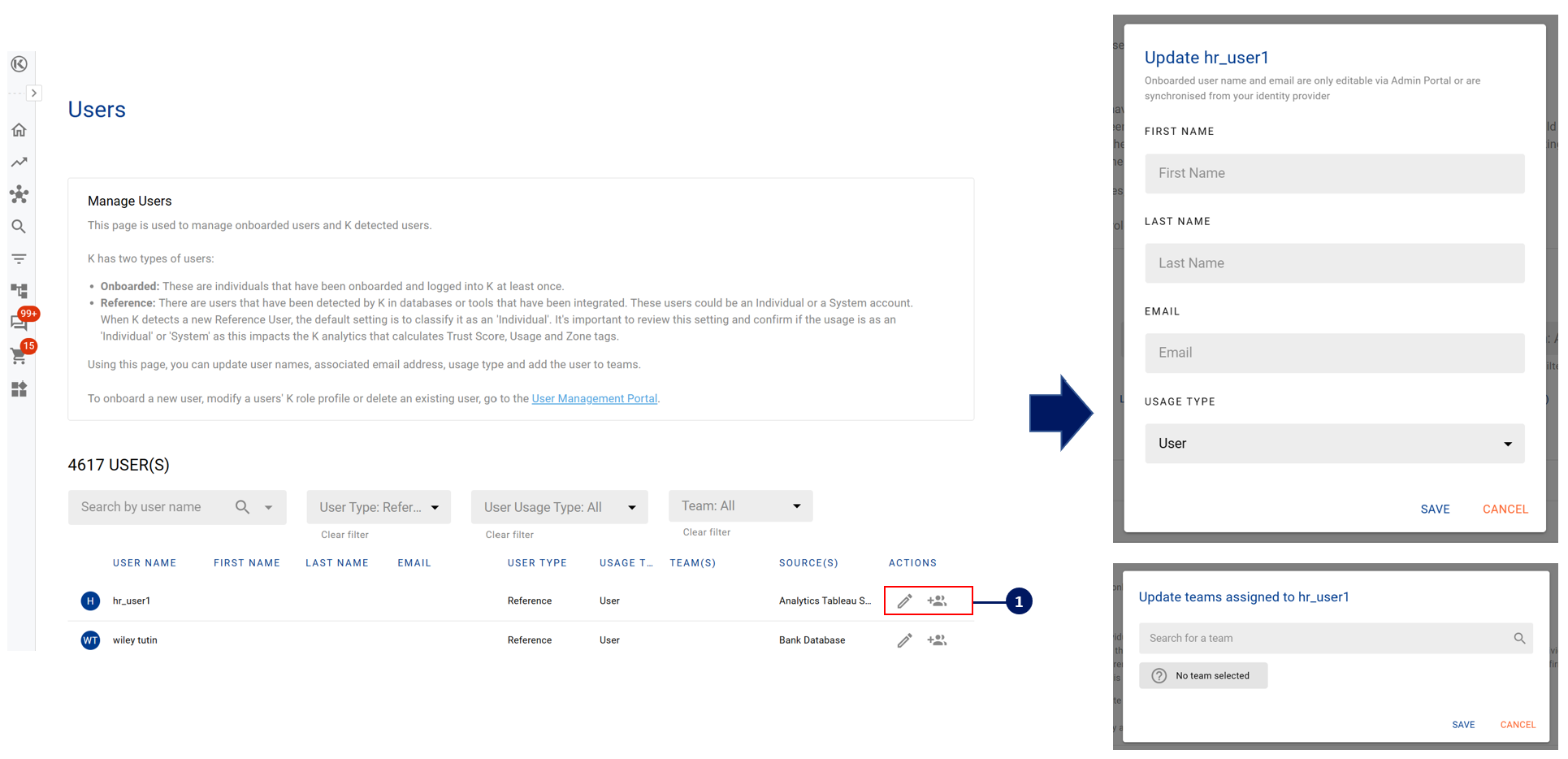Click the home icon in the sidebar
1568x759 pixels.
19,130
